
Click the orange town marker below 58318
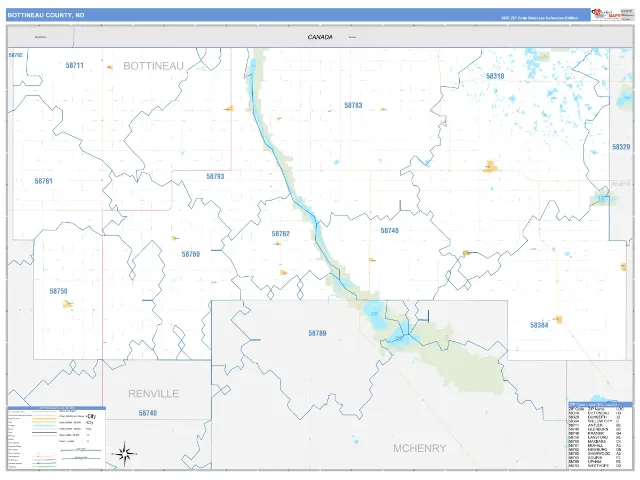490,167
